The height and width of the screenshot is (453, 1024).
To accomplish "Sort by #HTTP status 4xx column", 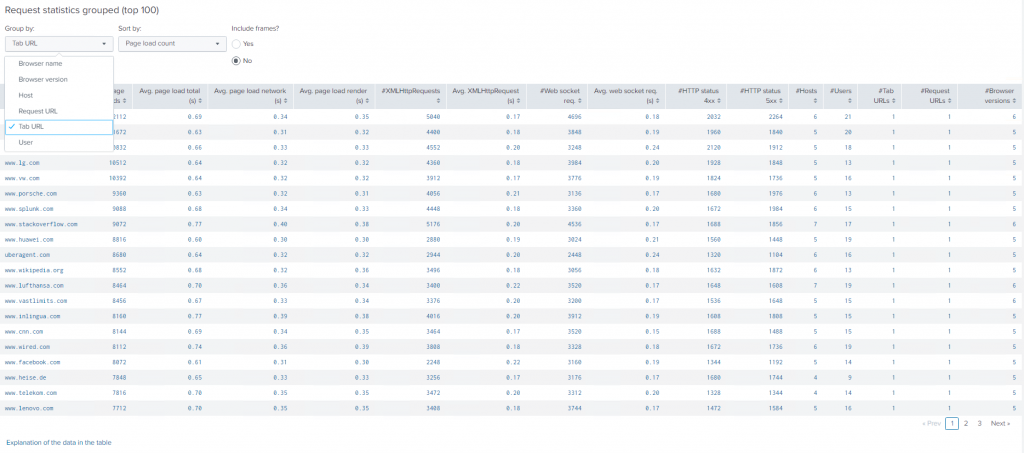I will [x=696, y=96].
